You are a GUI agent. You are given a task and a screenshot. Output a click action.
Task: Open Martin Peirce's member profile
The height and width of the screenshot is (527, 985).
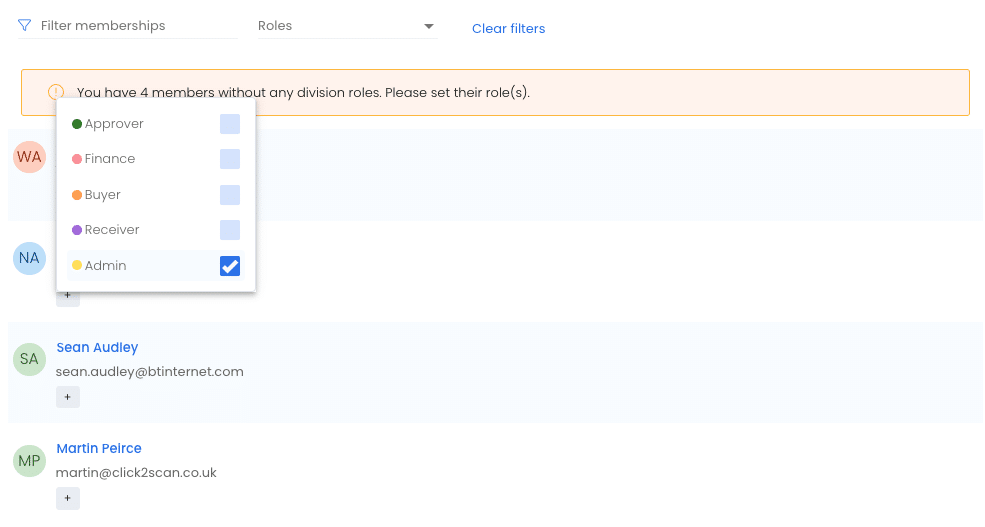pyautogui.click(x=99, y=448)
